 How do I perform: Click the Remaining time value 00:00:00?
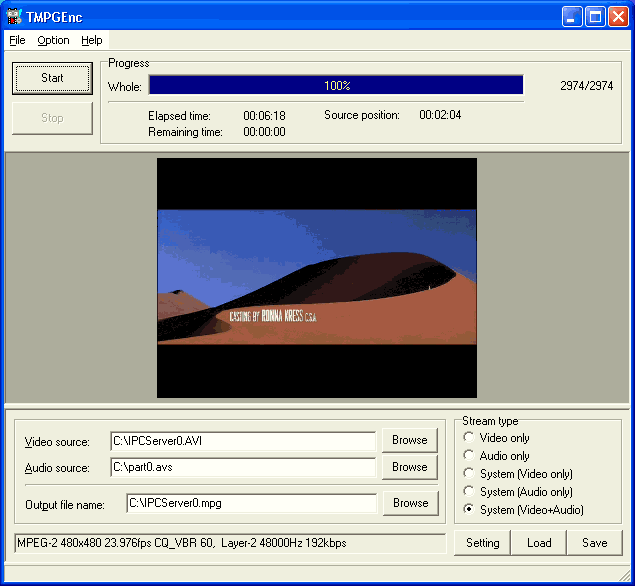point(264,132)
